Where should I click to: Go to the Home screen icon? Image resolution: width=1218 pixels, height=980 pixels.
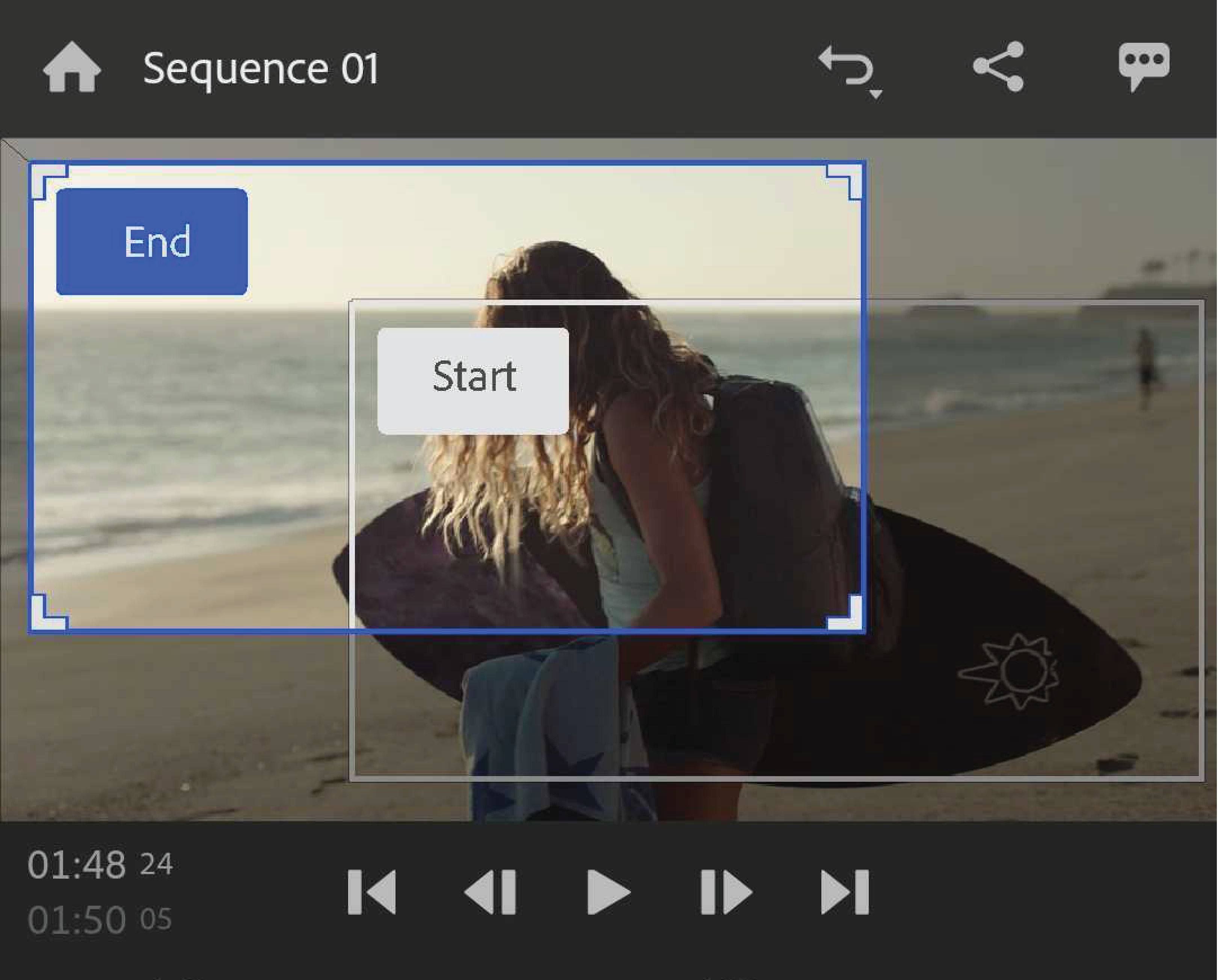click(x=72, y=67)
